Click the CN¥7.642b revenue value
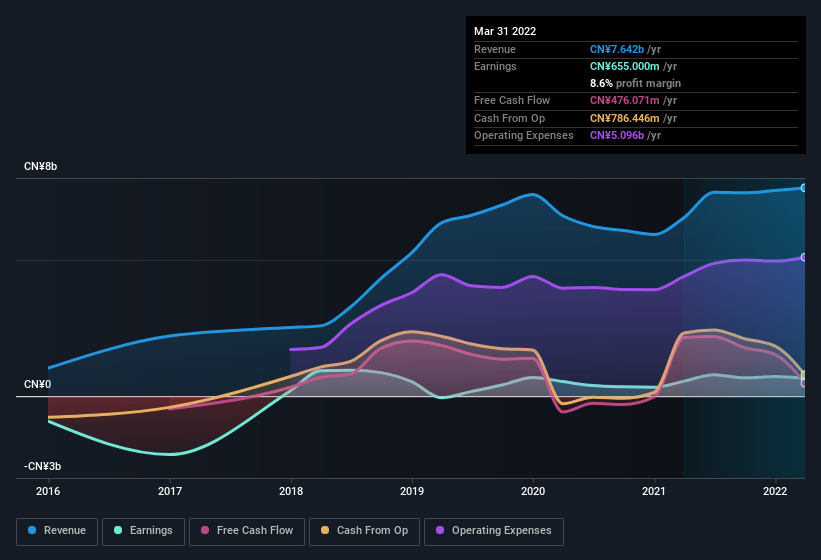This screenshot has width=821, height=560. (617, 49)
